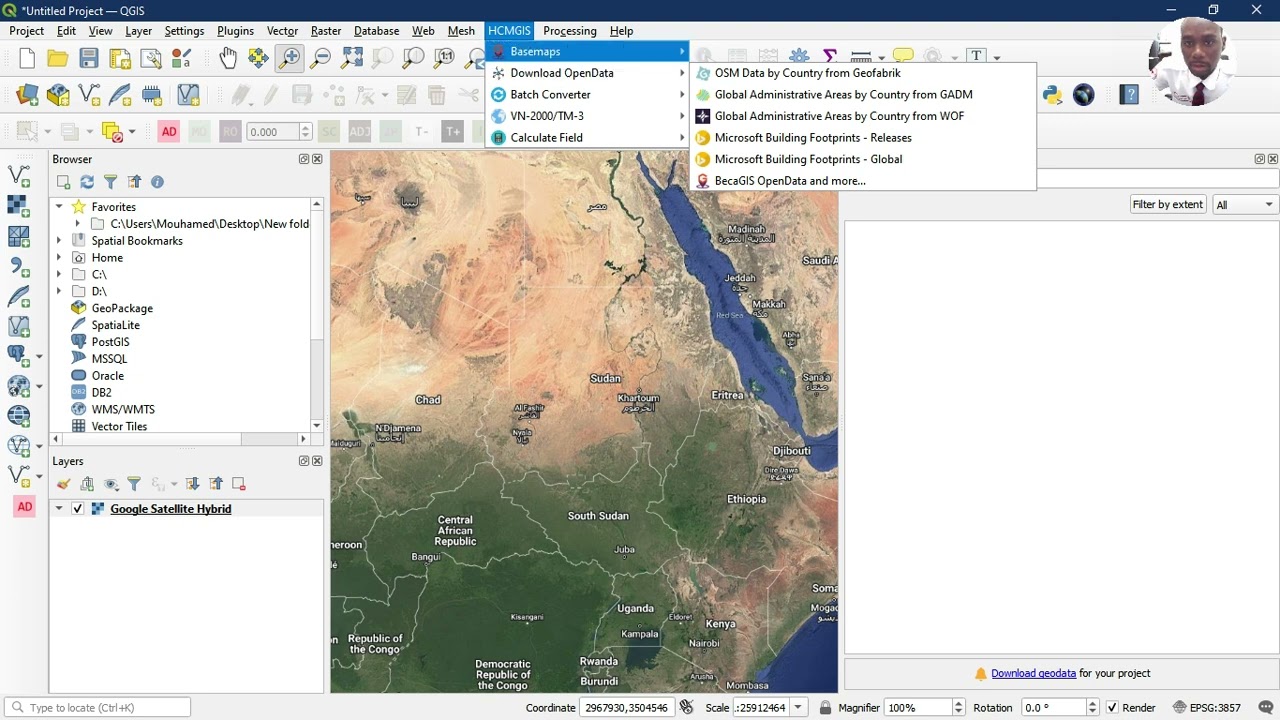Screen dimensions: 1280x720
Task: Select OSM Data by Country from Geofabrik
Action: point(863,73)
